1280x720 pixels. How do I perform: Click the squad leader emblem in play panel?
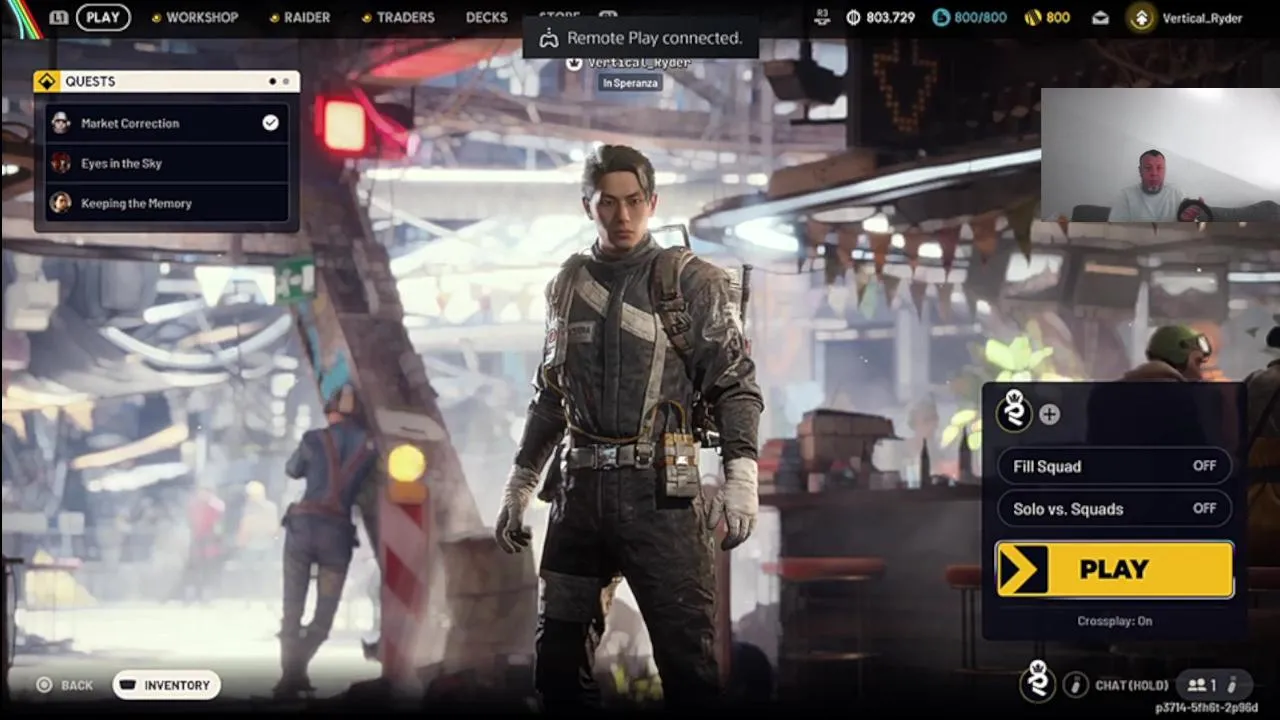coord(1014,411)
